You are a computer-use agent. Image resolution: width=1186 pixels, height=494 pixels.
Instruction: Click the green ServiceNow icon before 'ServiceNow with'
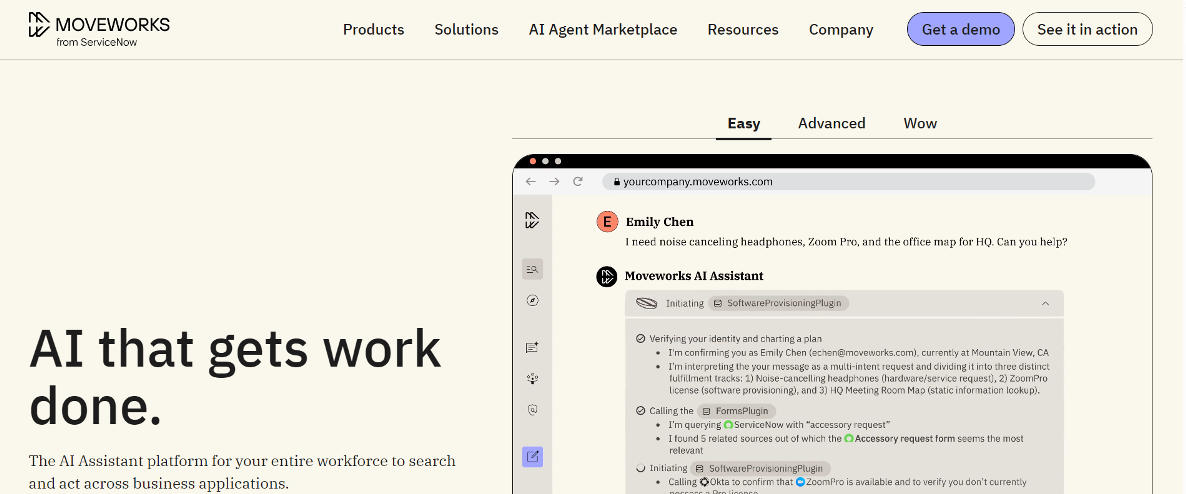coord(728,425)
